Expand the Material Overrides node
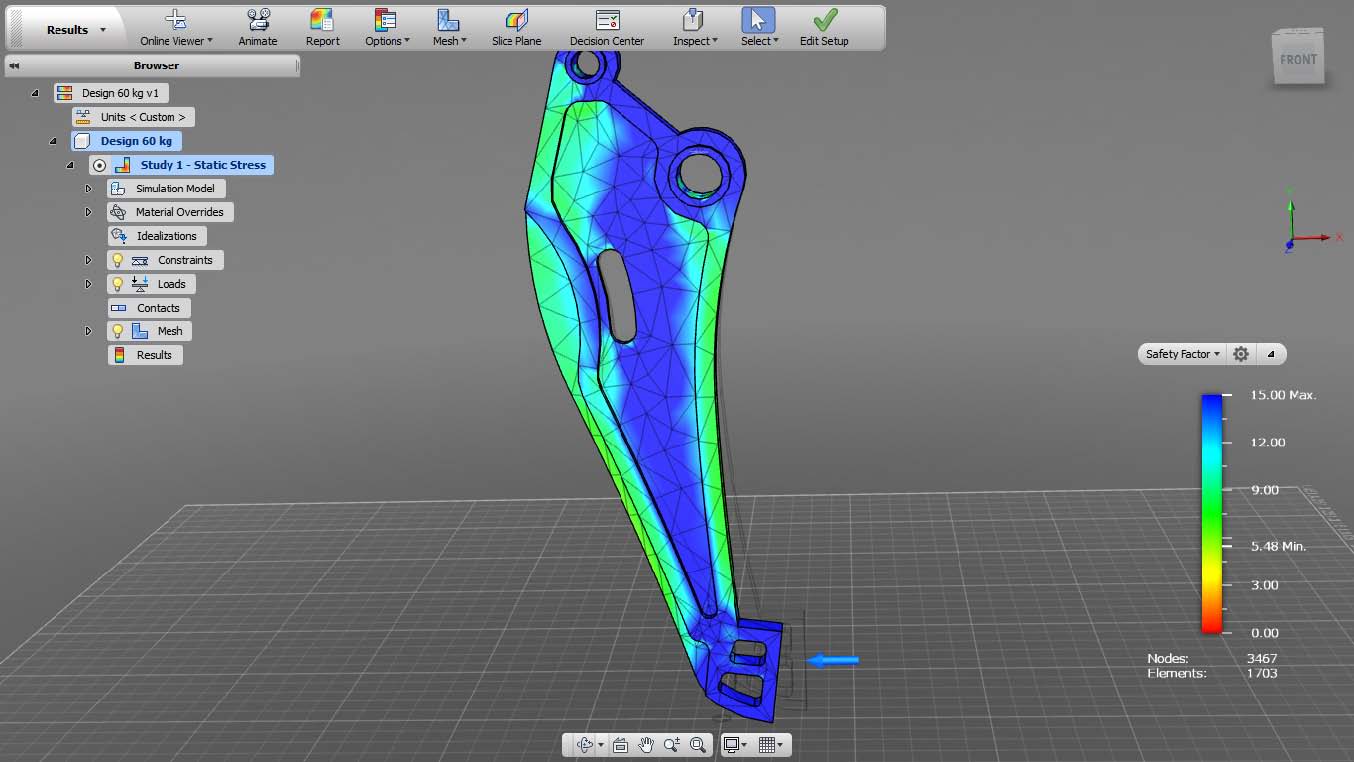Screen dimensions: 1354x762 [88, 212]
